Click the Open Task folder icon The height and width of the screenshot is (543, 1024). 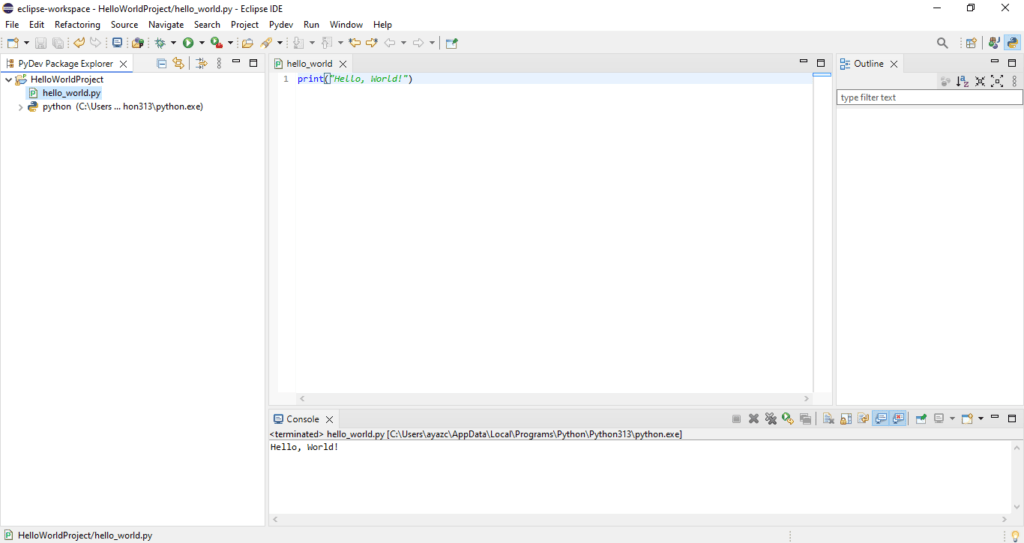248,43
